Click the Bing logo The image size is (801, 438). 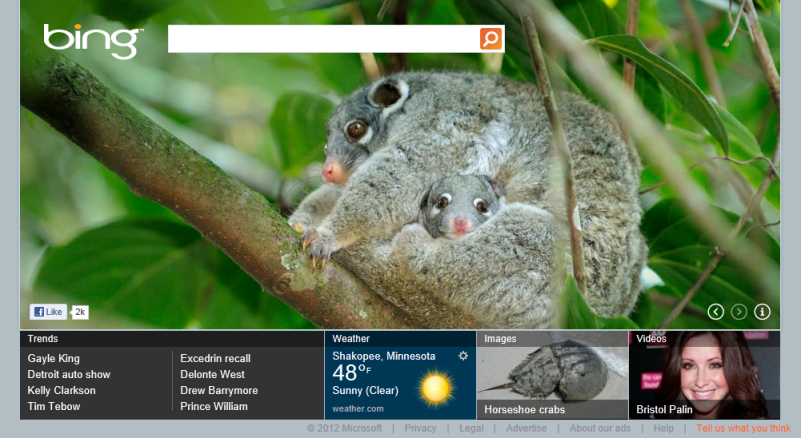click(92, 41)
